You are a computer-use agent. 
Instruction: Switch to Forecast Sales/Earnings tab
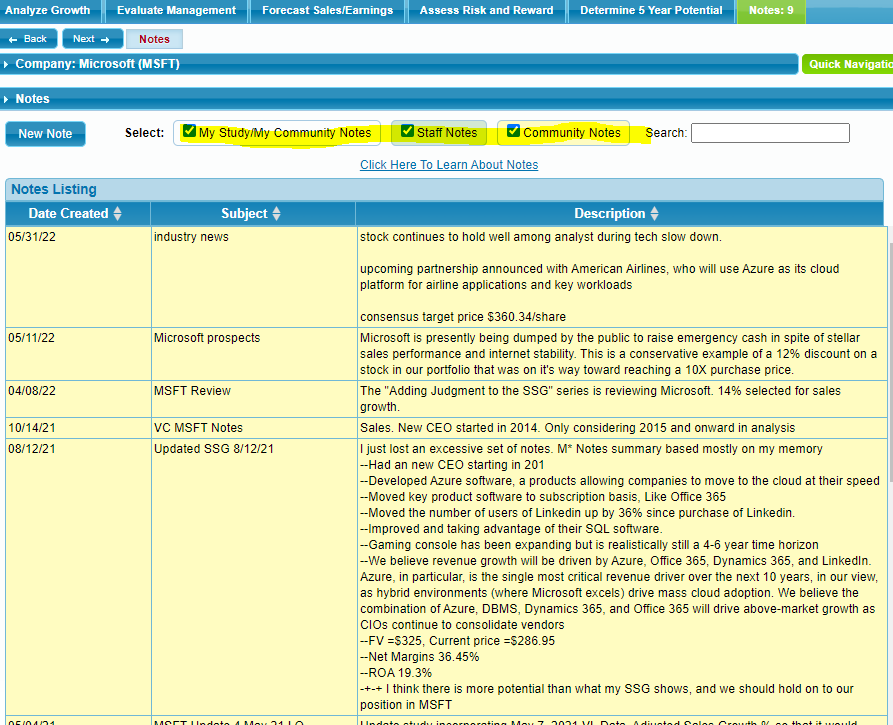[x=327, y=10]
